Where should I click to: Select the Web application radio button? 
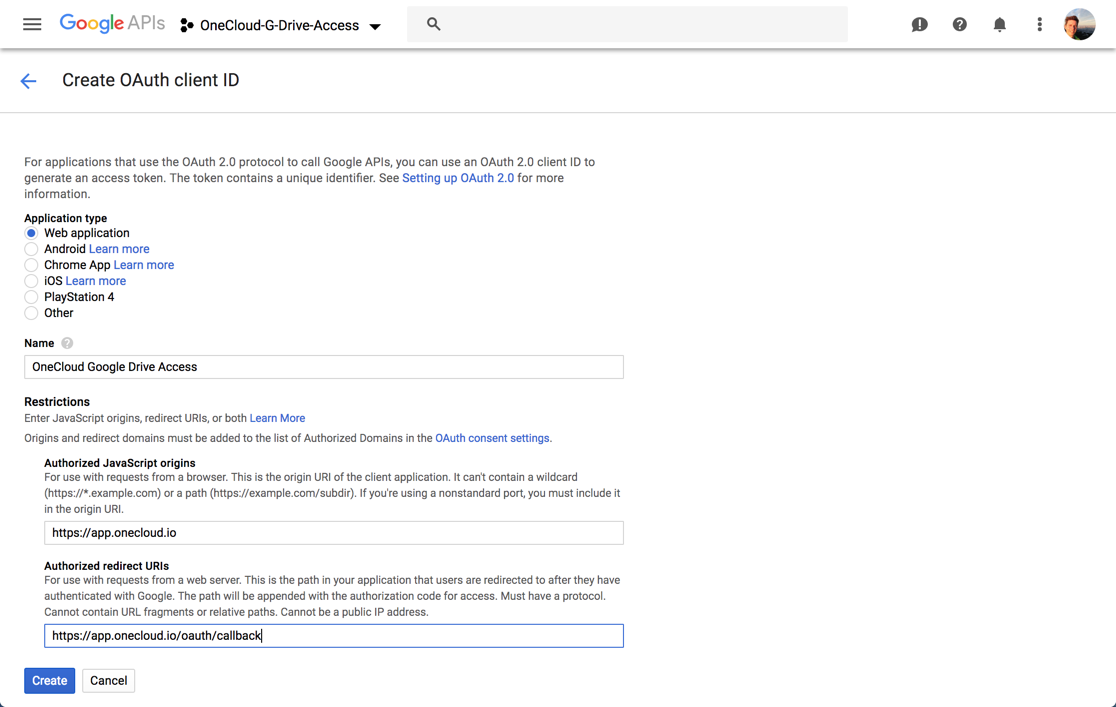[x=31, y=233]
